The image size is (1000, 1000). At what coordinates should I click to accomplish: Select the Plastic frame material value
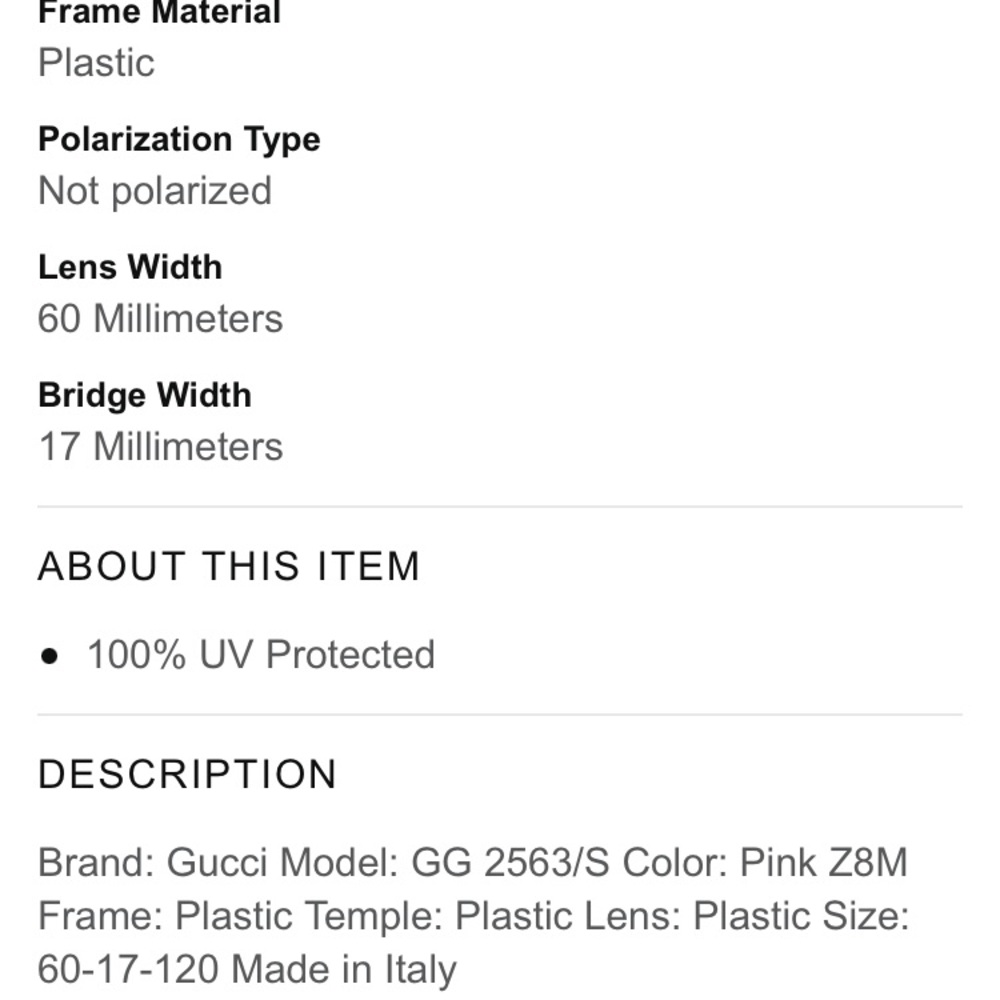coord(96,62)
